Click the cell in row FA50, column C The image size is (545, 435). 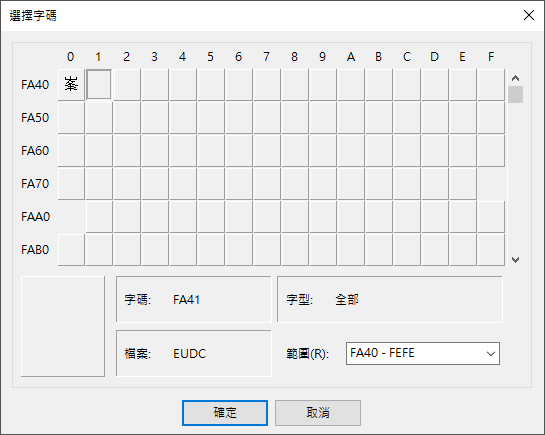point(407,118)
